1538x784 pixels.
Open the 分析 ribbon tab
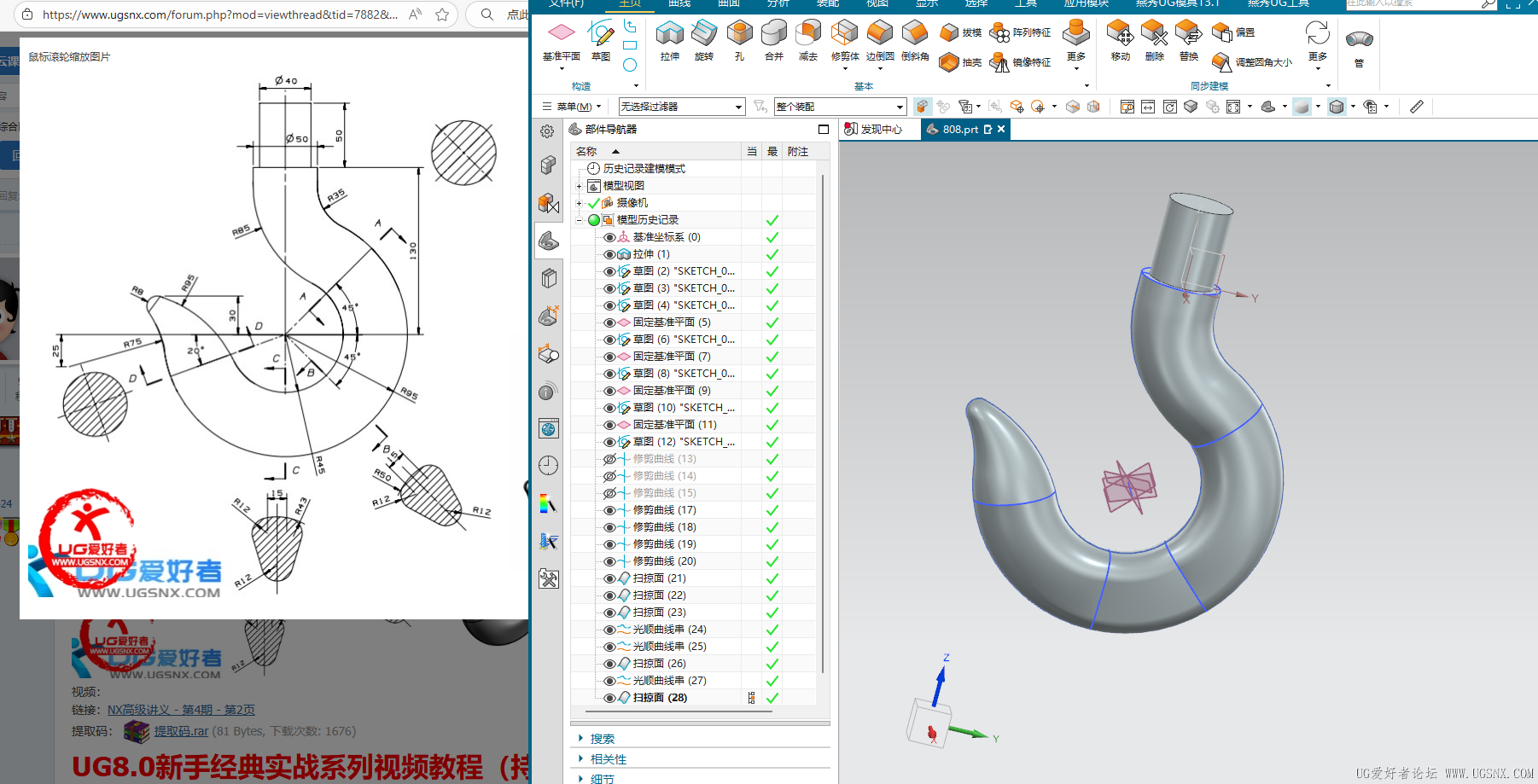tap(778, 3)
